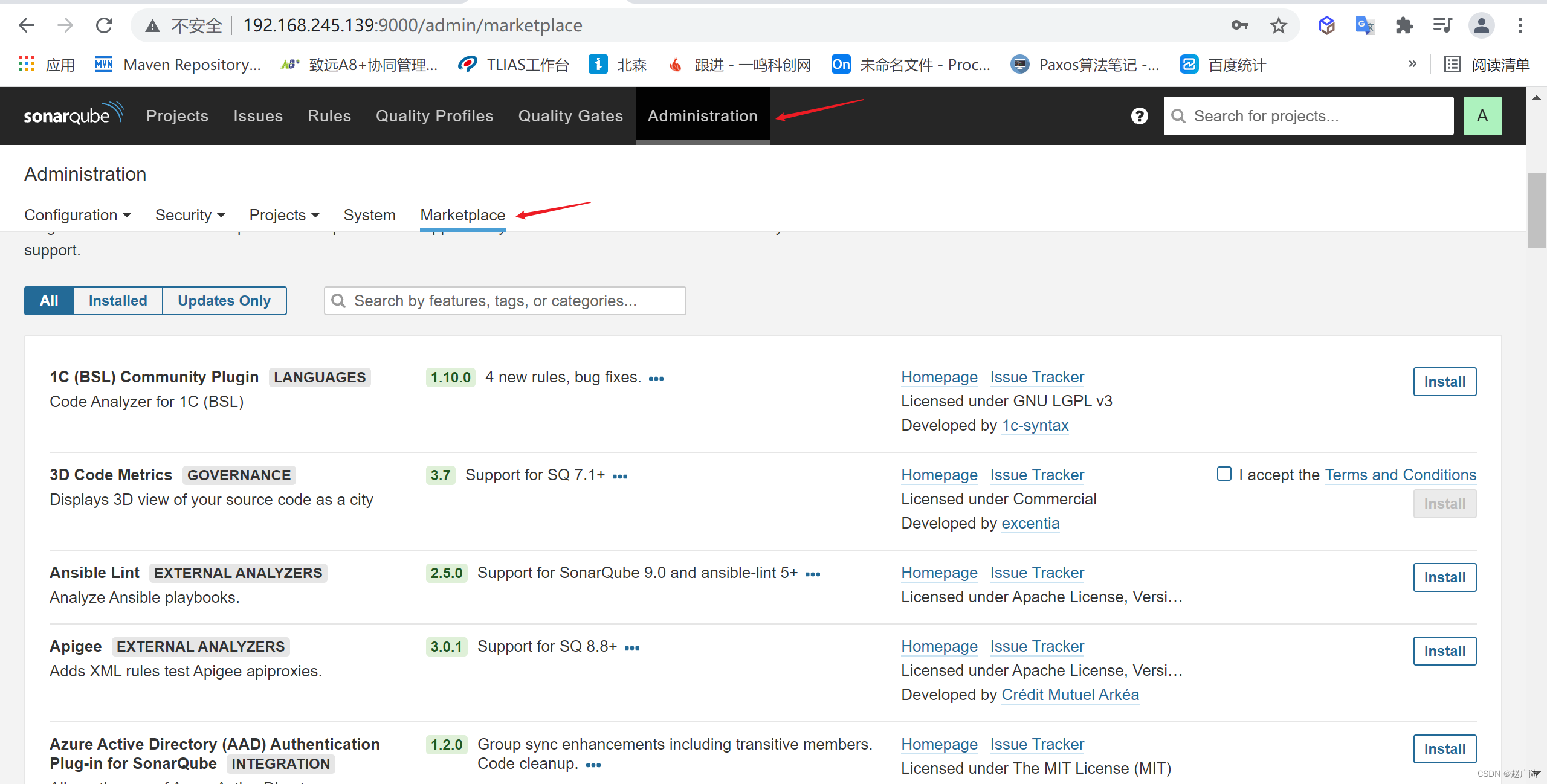
Task: Install the Ansible Lint plugin
Action: coord(1444,577)
